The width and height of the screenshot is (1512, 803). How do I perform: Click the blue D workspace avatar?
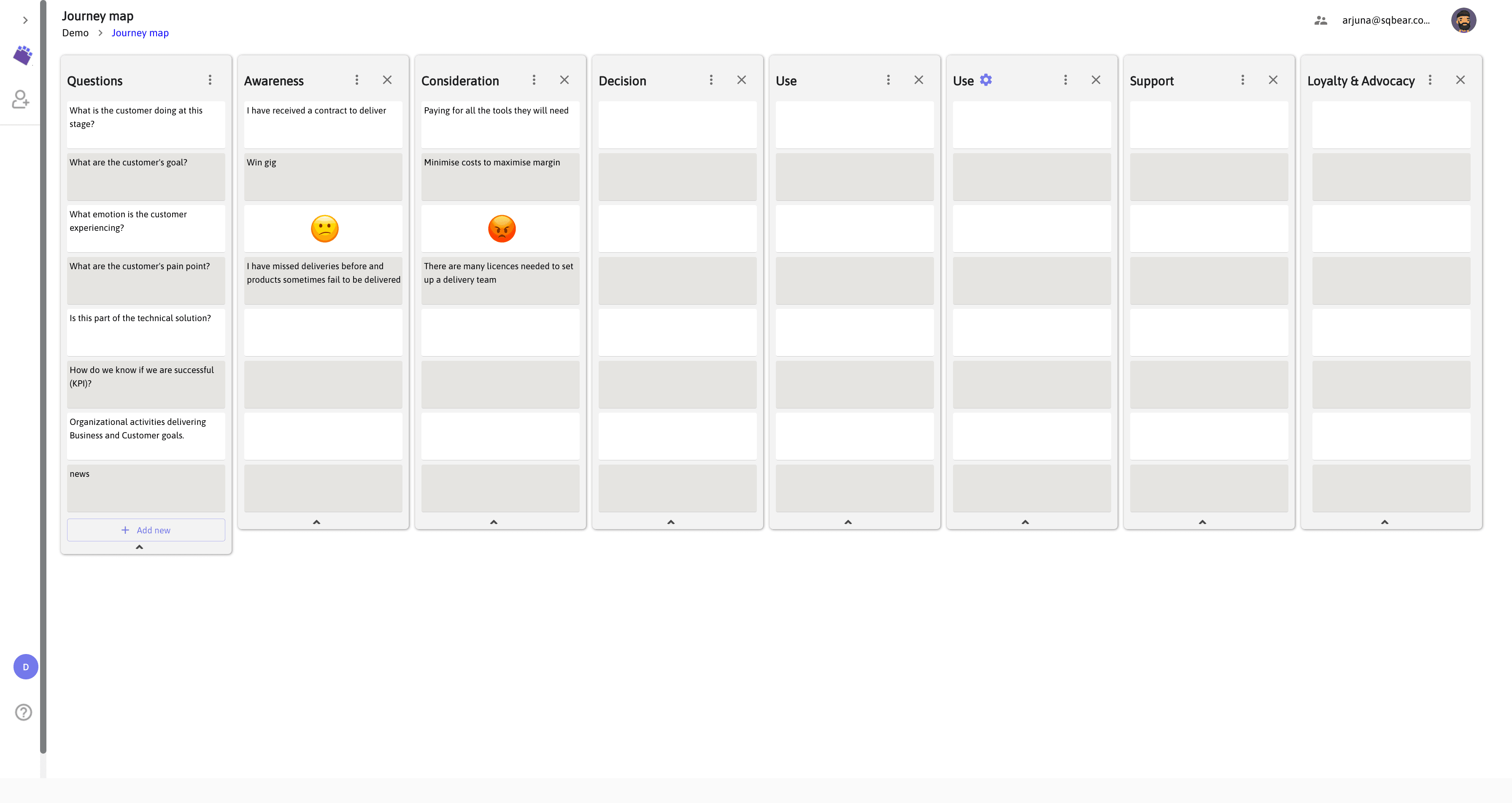click(26, 667)
